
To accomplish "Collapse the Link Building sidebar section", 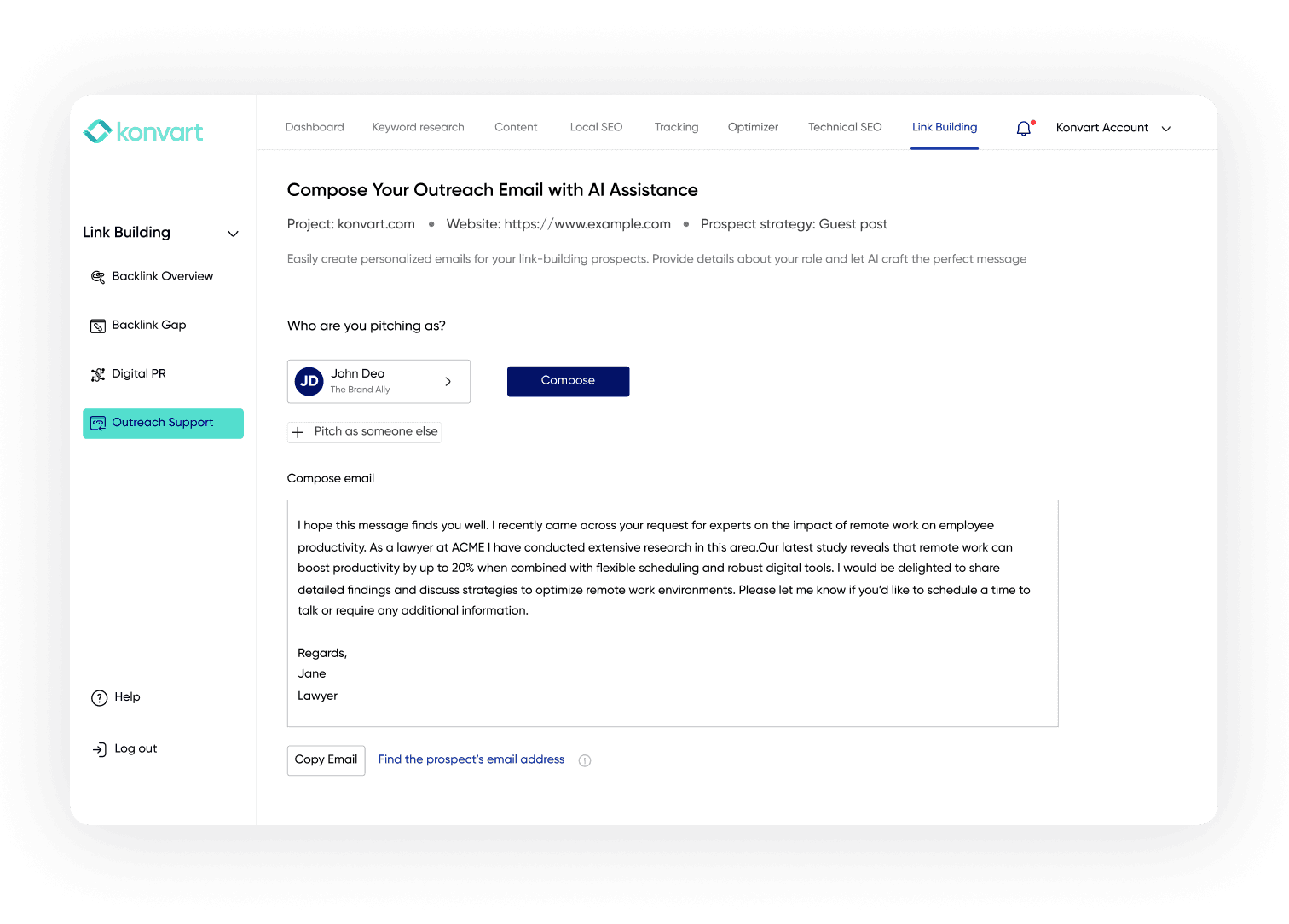I will [x=233, y=234].
